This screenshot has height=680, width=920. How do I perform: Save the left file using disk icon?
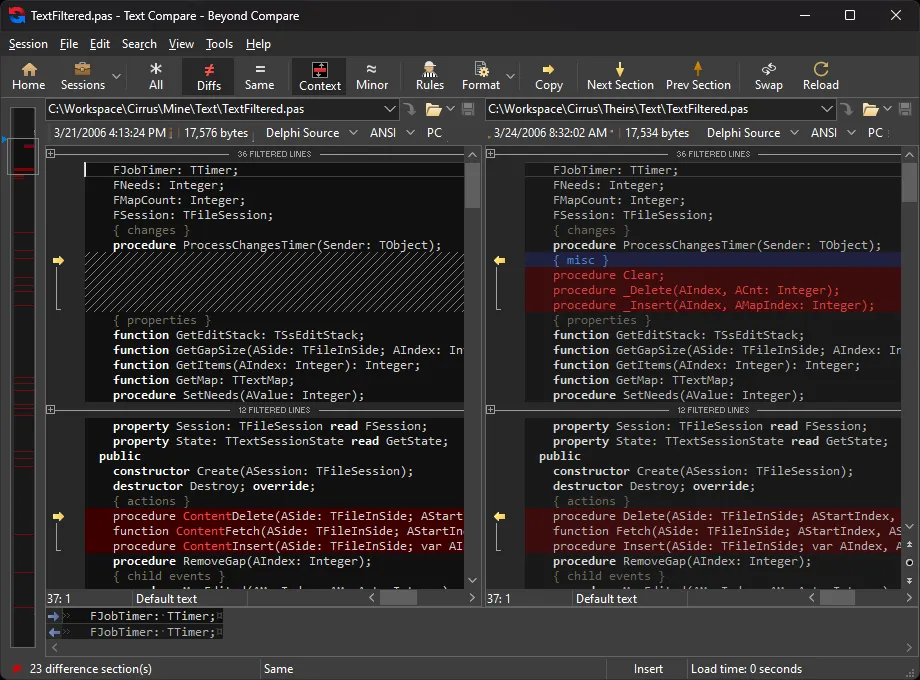466,109
